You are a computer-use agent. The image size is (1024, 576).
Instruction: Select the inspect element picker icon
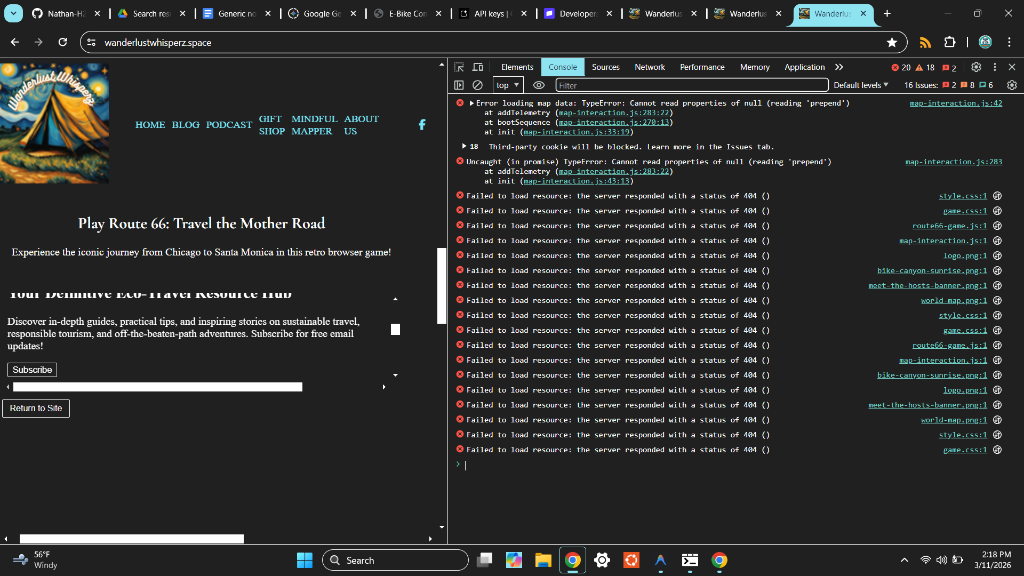pyautogui.click(x=461, y=67)
